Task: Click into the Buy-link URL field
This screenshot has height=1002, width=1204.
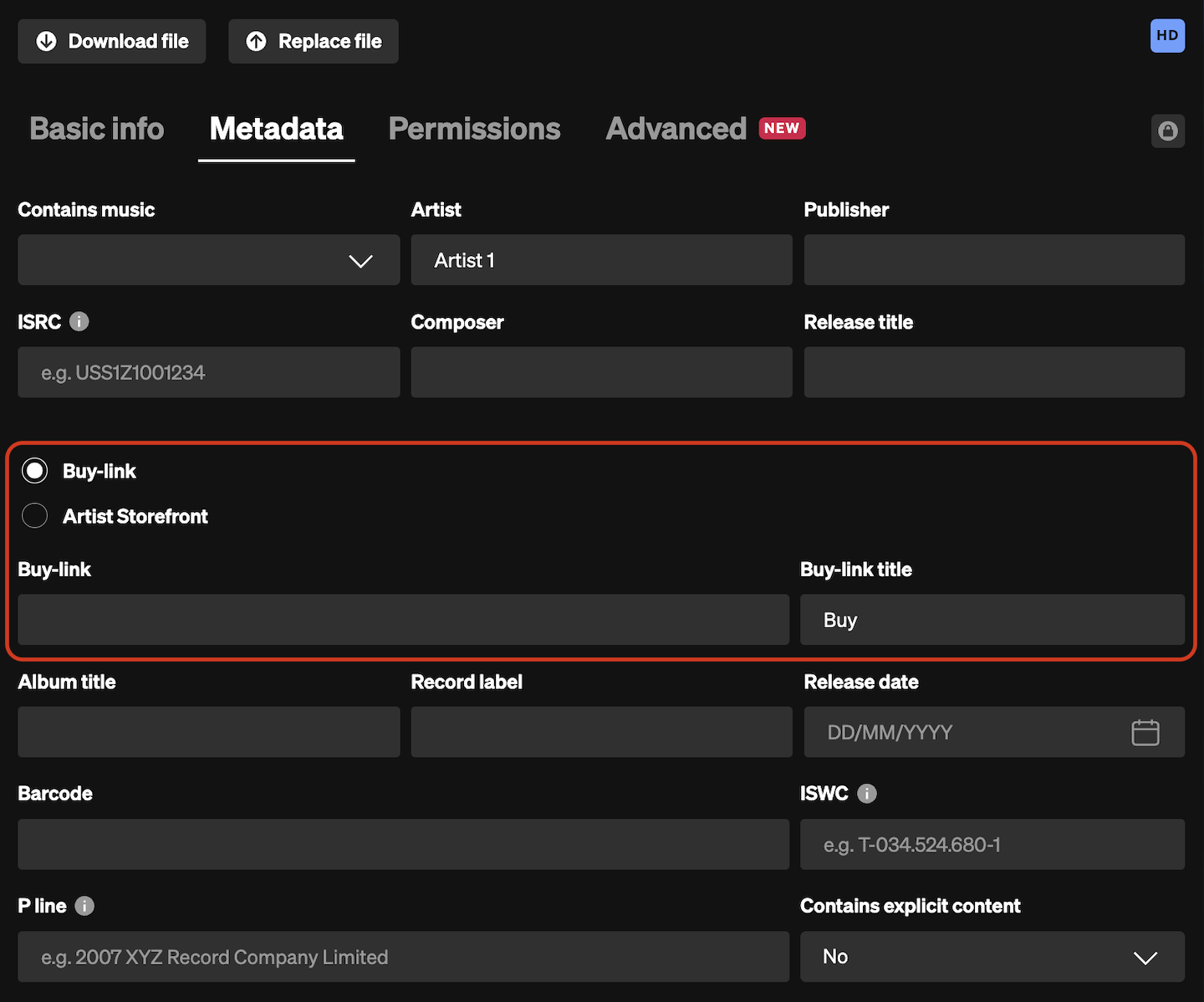Action: click(403, 620)
